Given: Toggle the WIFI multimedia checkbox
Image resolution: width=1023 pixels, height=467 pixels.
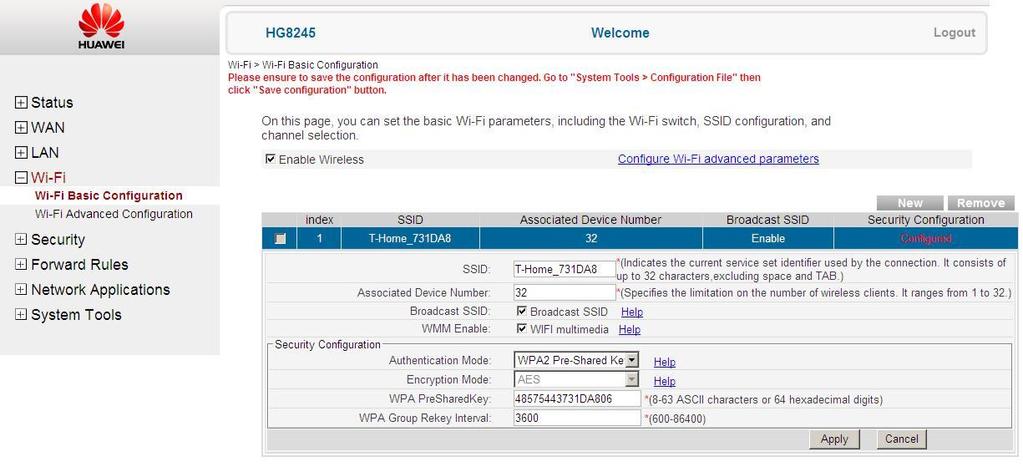Looking at the screenshot, I should pyautogui.click(x=521, y=329).
